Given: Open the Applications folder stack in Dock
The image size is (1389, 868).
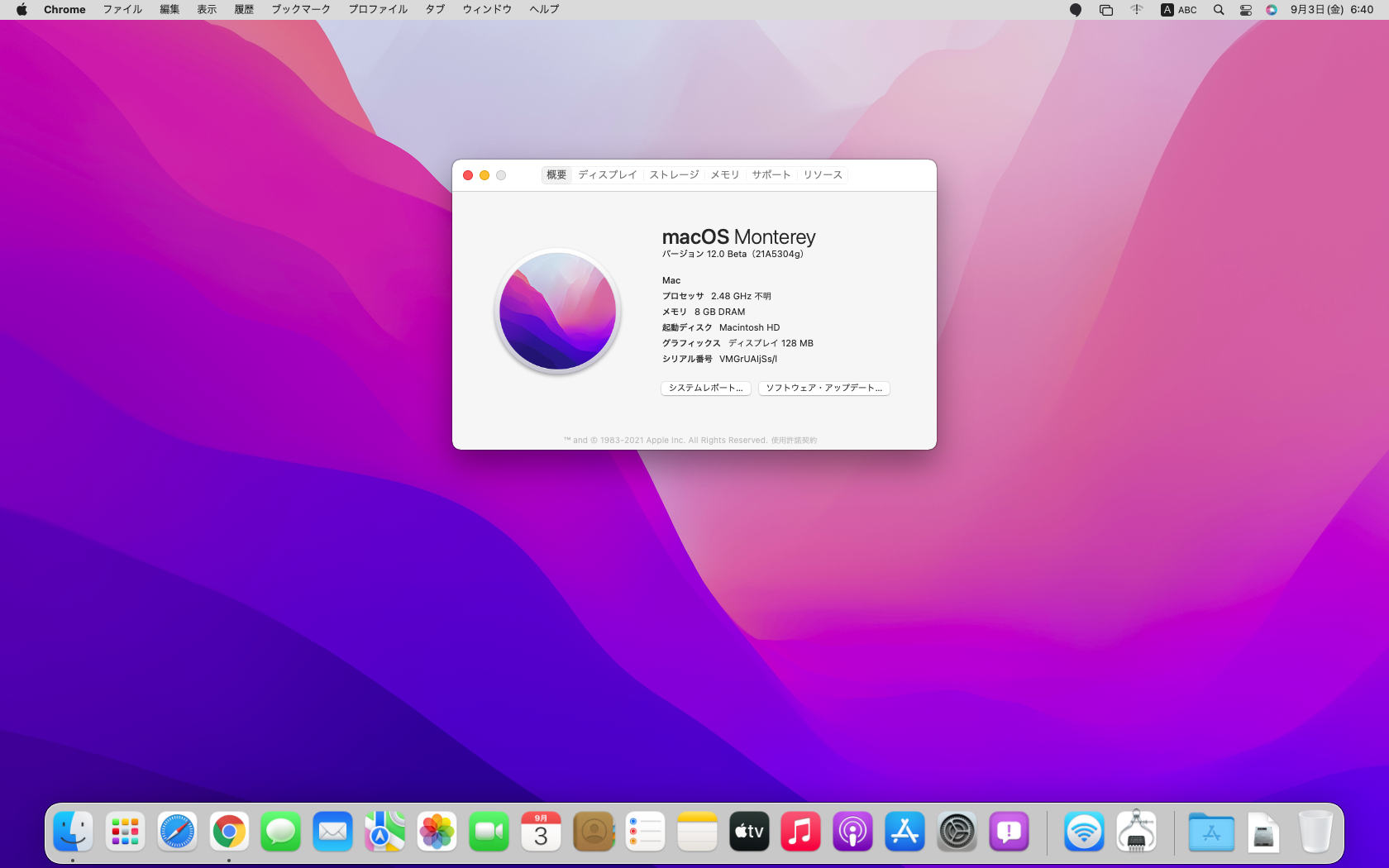Looking at the screenshot, I should tap(1211, 832).
